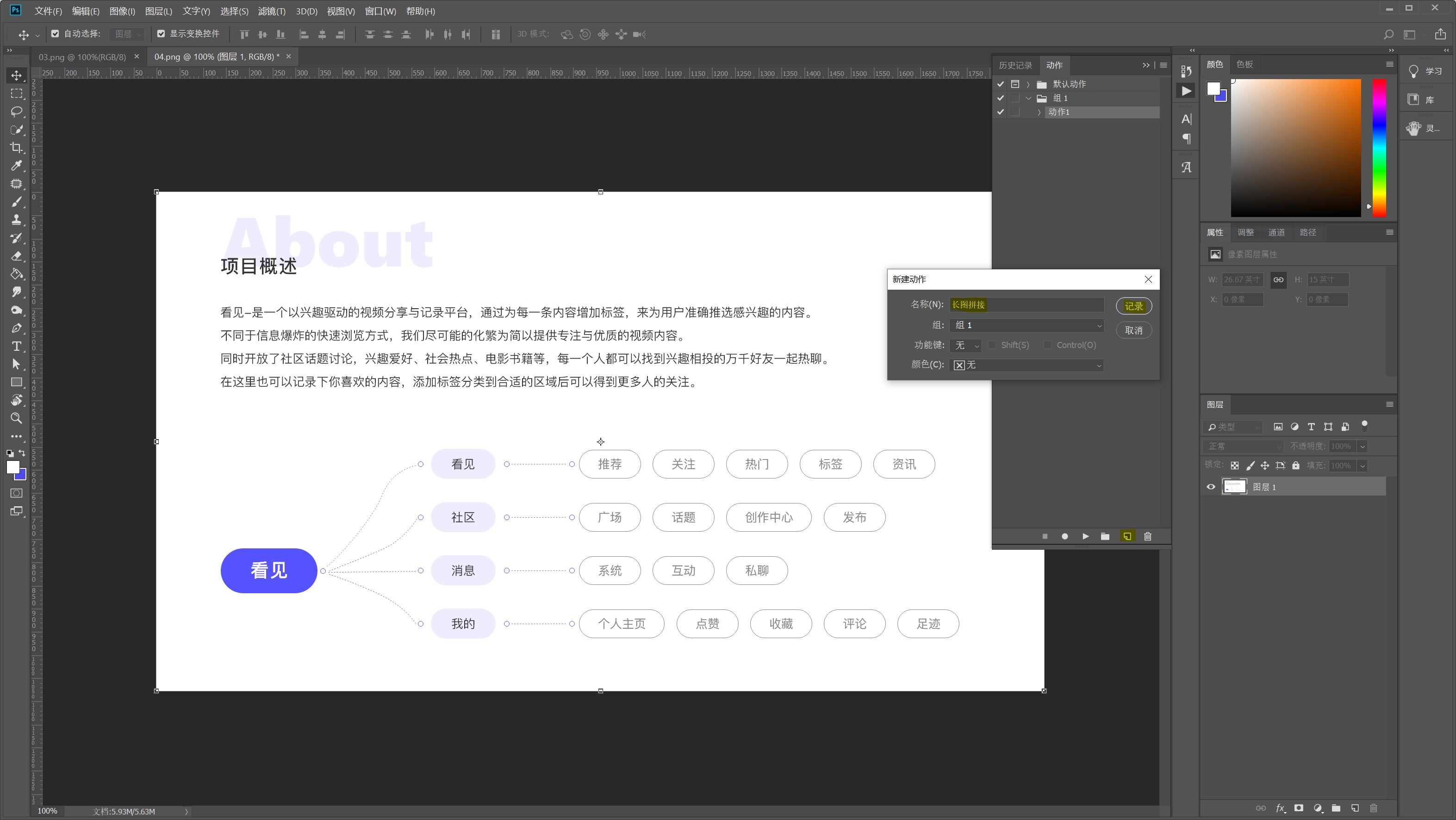Click the create new set folder icon

coord(1105,536)
